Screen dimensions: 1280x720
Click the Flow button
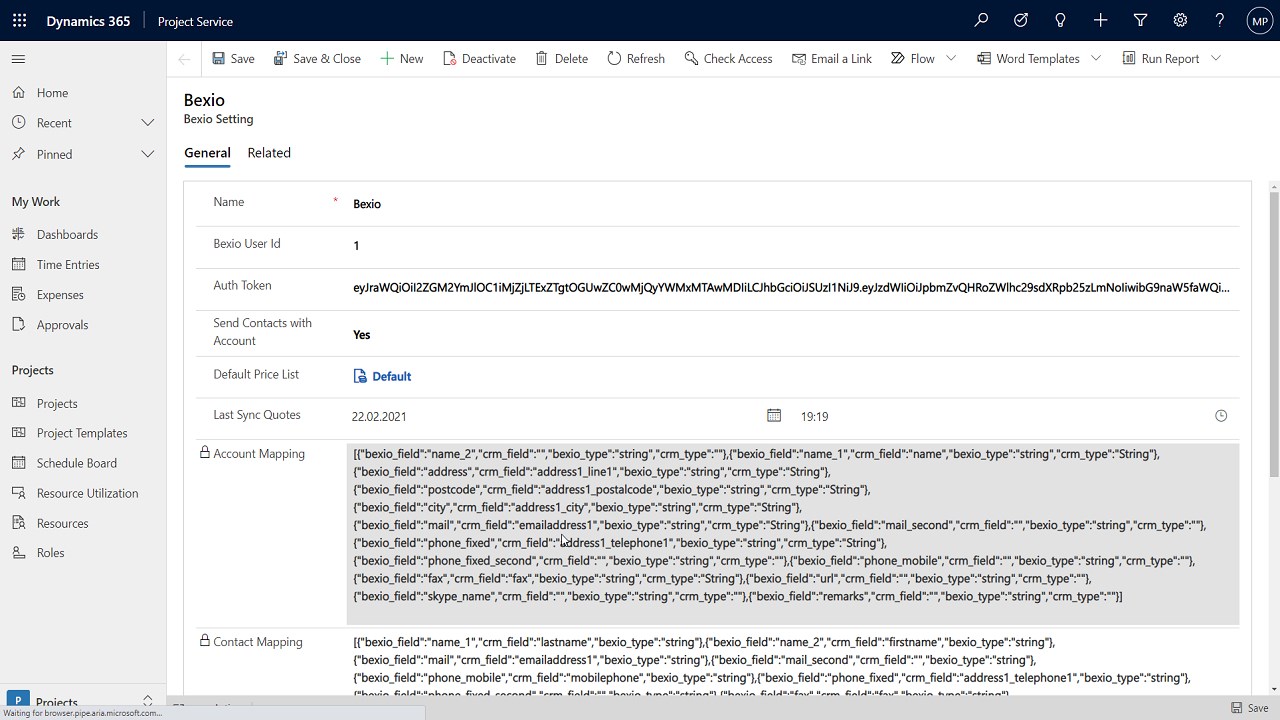913,59
